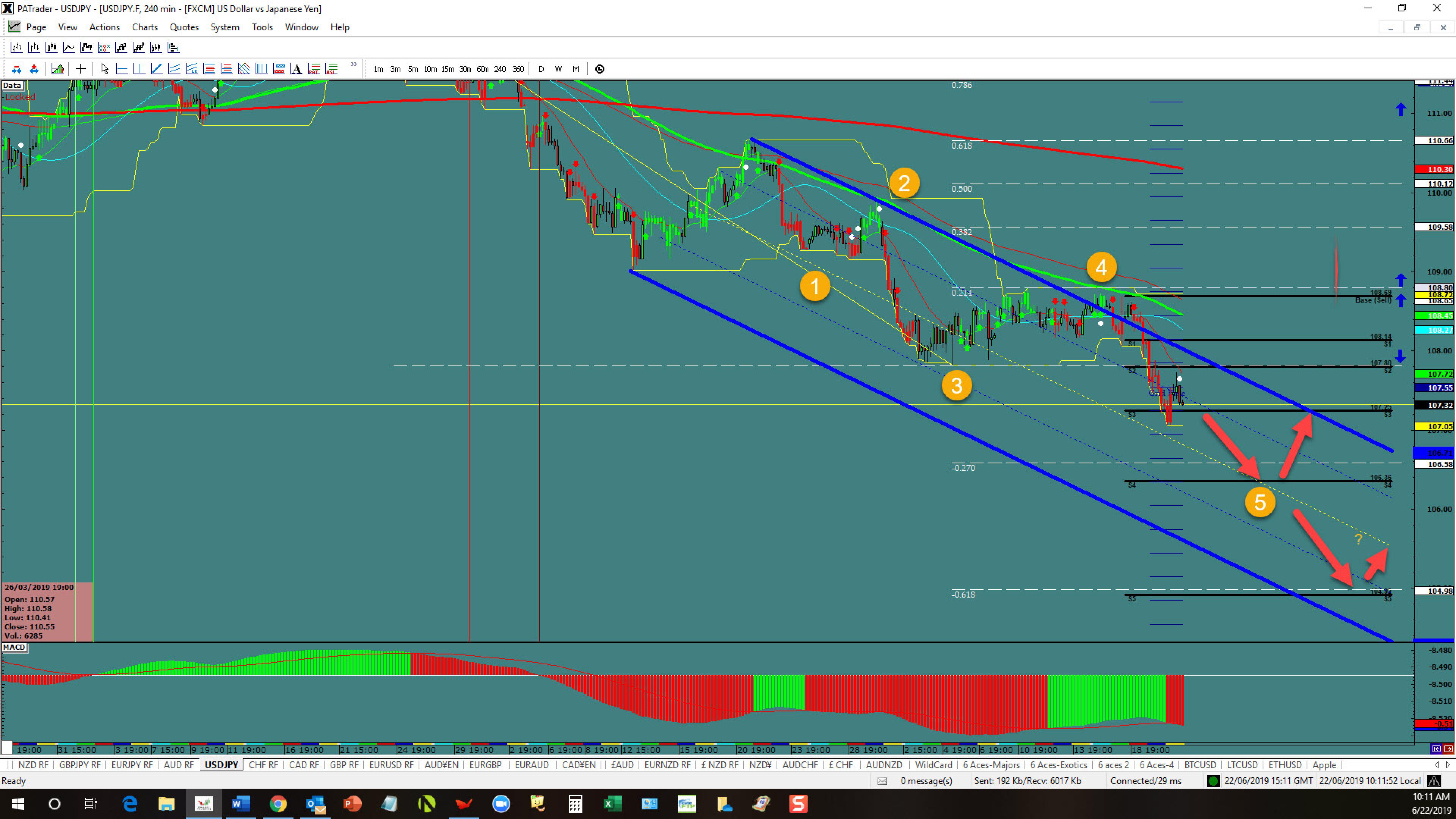Pick the diagonal trend line tool
The width and height of the screenshot is (1456, 819).
[x=157, y=69]
